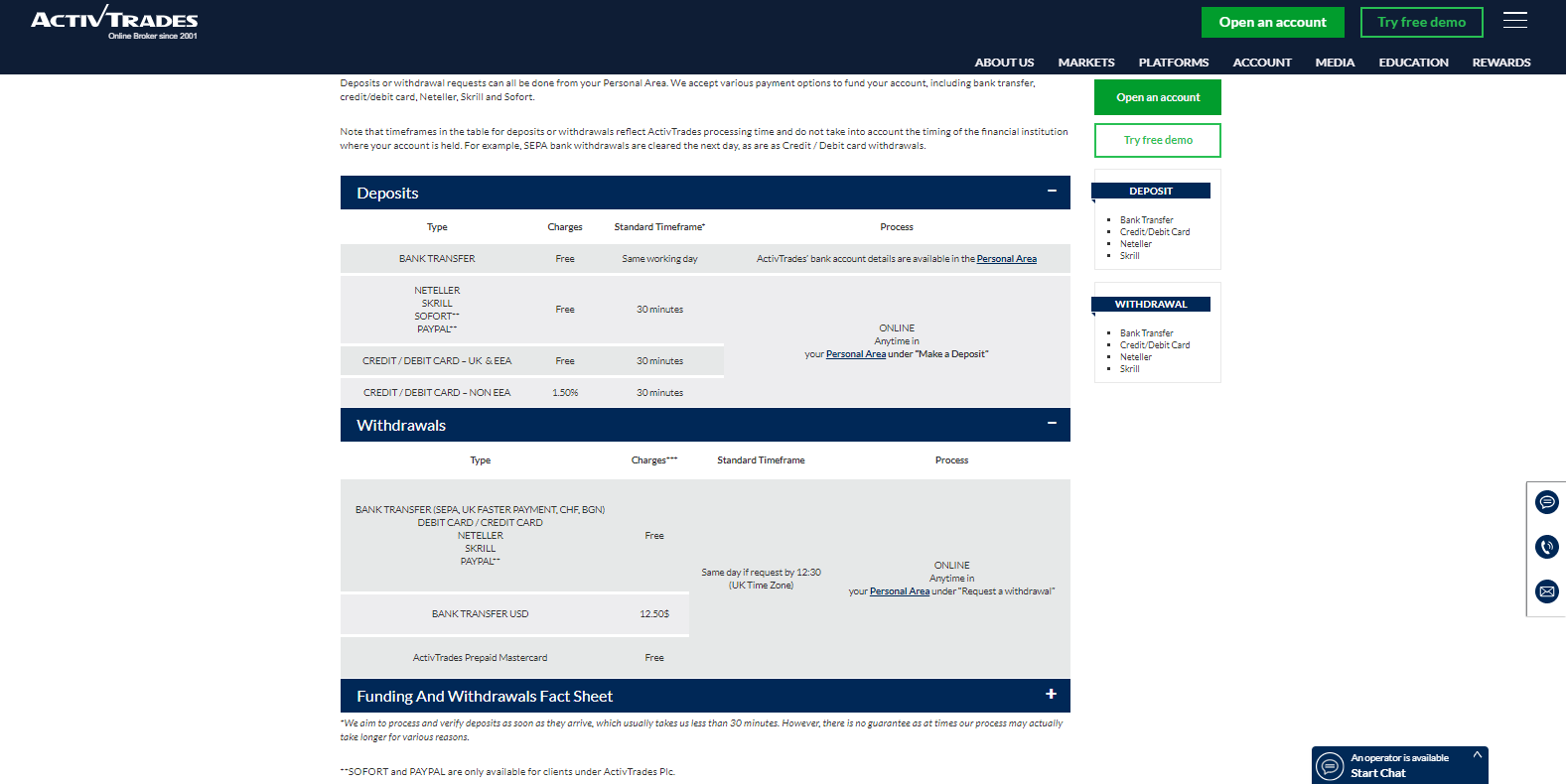
Task: Click "BANK TRANSFER USD" withdrawal row
Action: point(480,614)
